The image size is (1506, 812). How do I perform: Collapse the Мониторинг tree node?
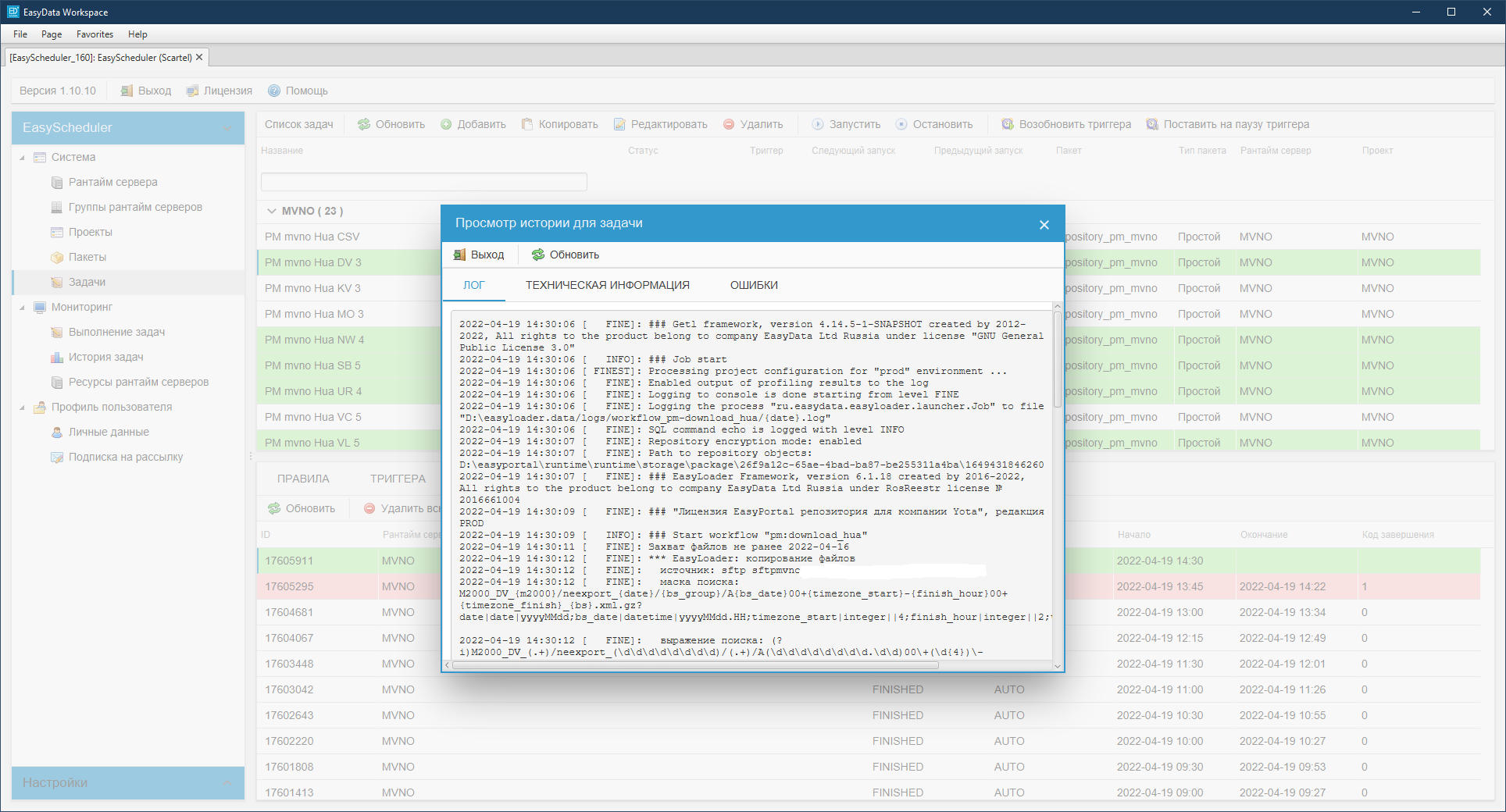pyautogui.click(x=22, y=307)
